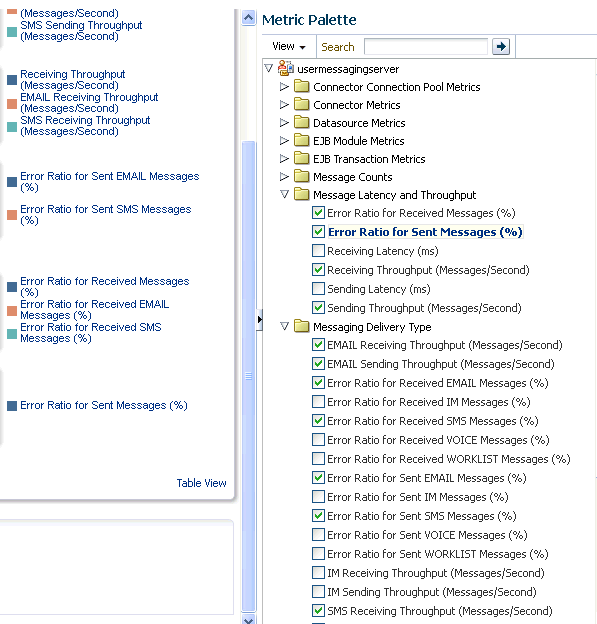Click the orange EMAIL Receiving Throughput legend swatch
This screenshot has height=624, width=597.
(12, 104)
